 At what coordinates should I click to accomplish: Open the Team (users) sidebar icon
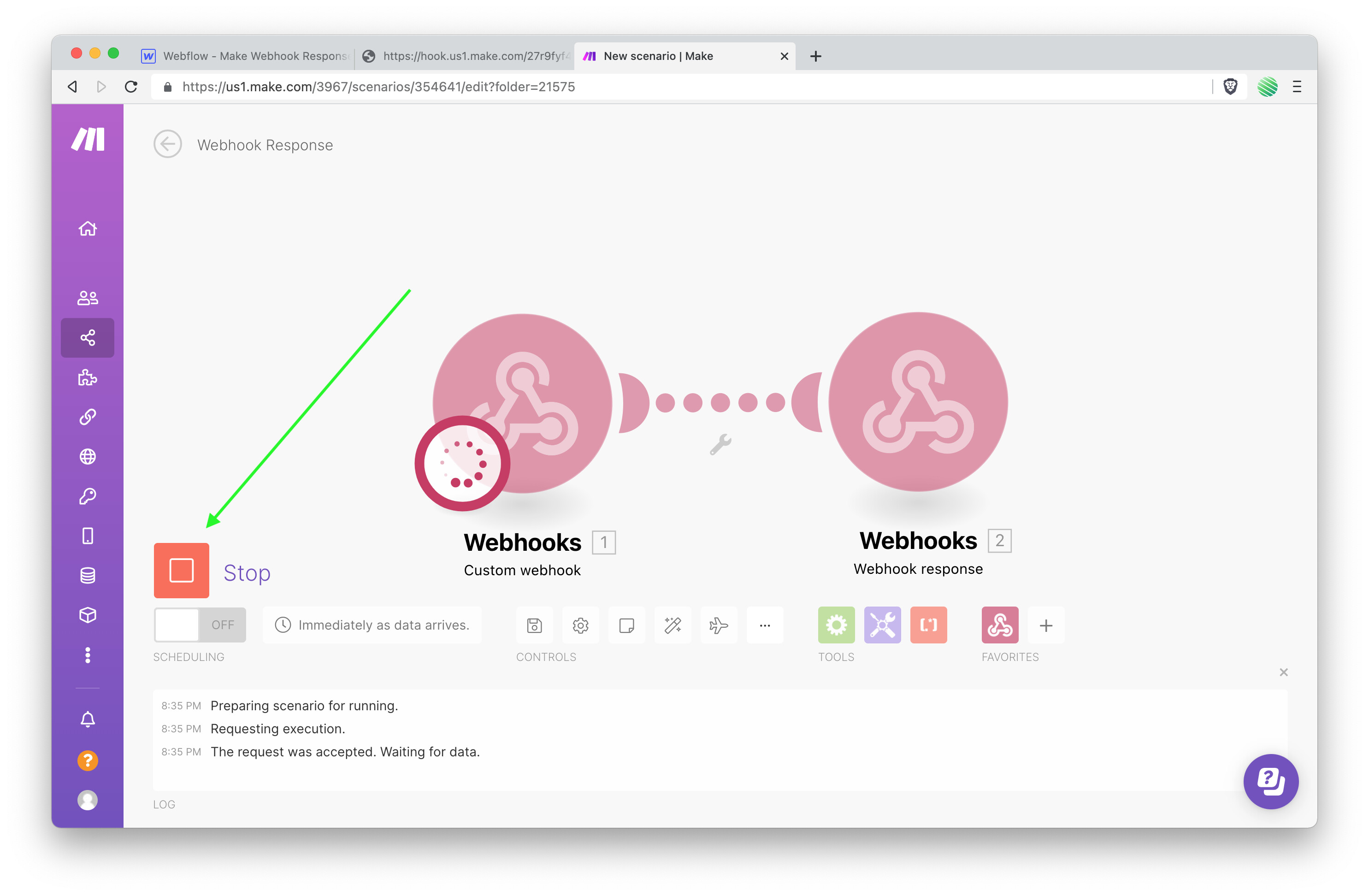88,297
